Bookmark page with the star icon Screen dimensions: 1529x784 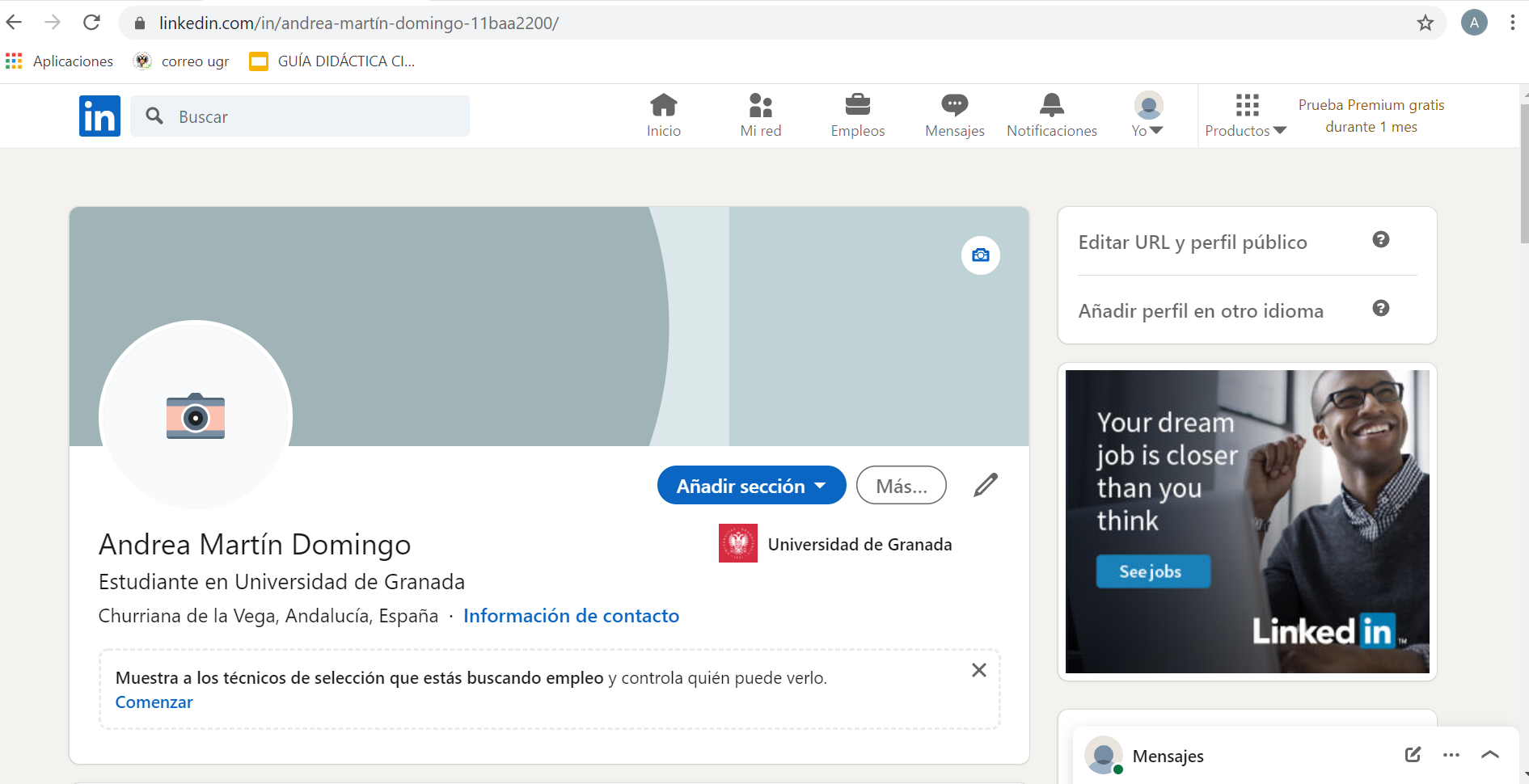tap(1425, 23)
